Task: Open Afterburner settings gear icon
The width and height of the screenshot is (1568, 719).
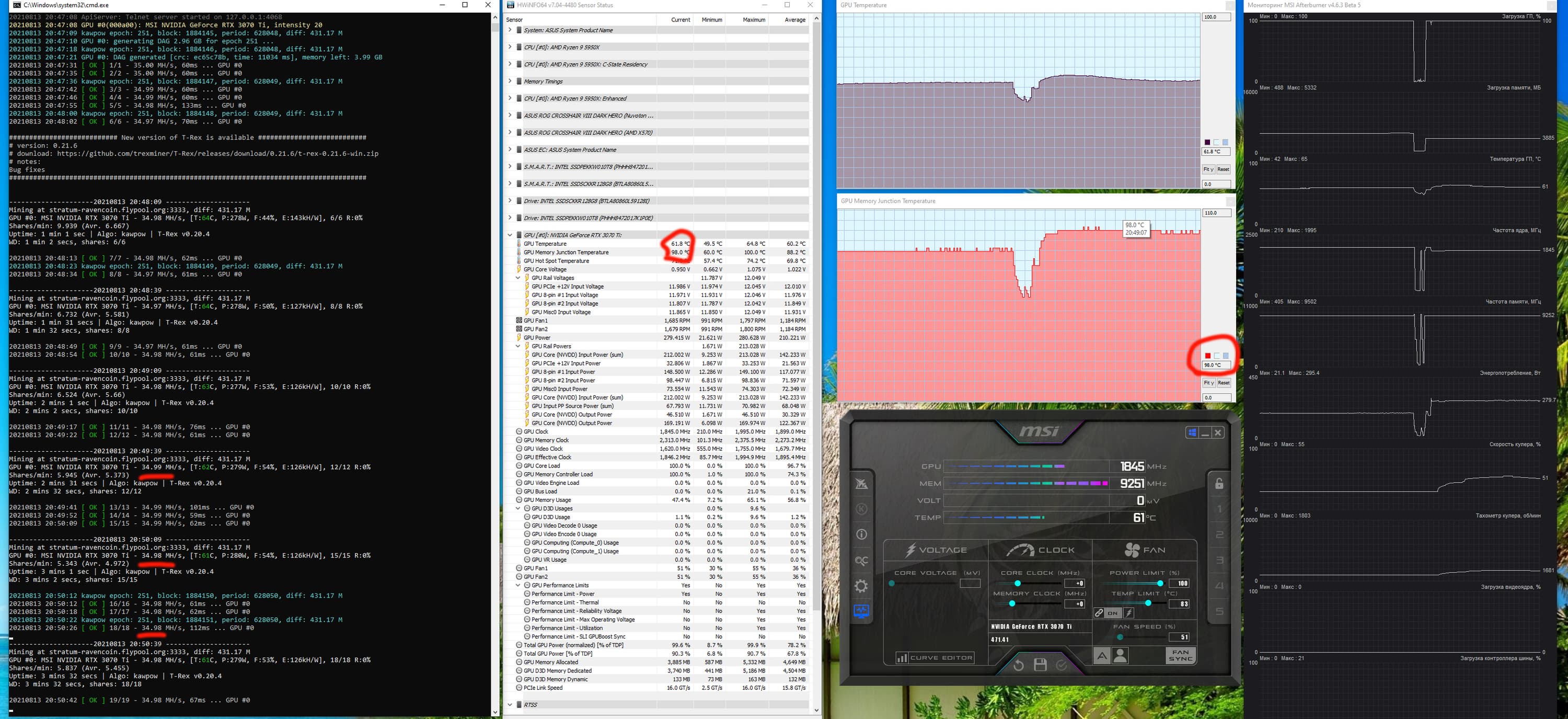Action: [x=861, y=586]
